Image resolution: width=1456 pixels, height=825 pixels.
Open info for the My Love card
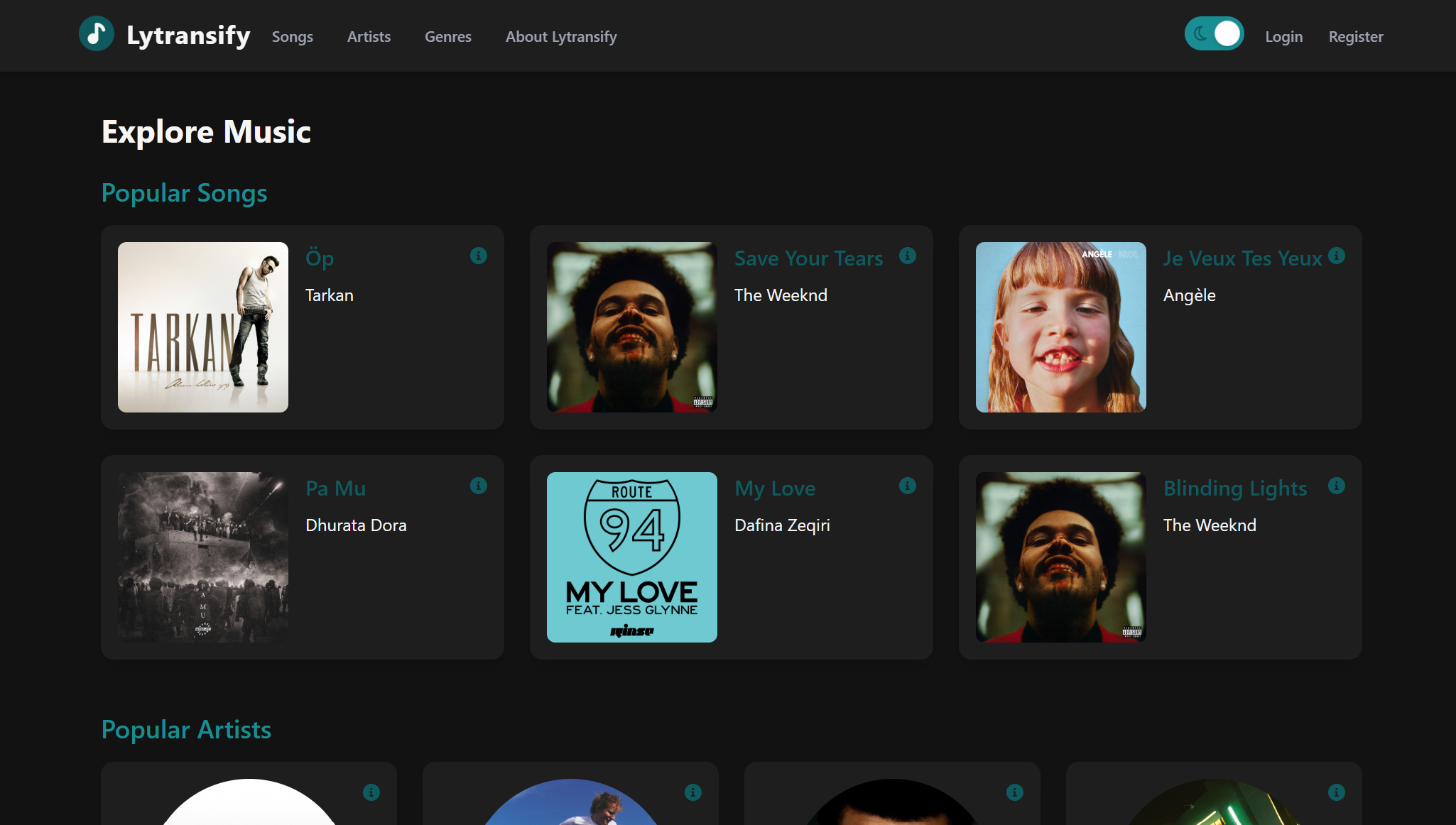[908, 486]
